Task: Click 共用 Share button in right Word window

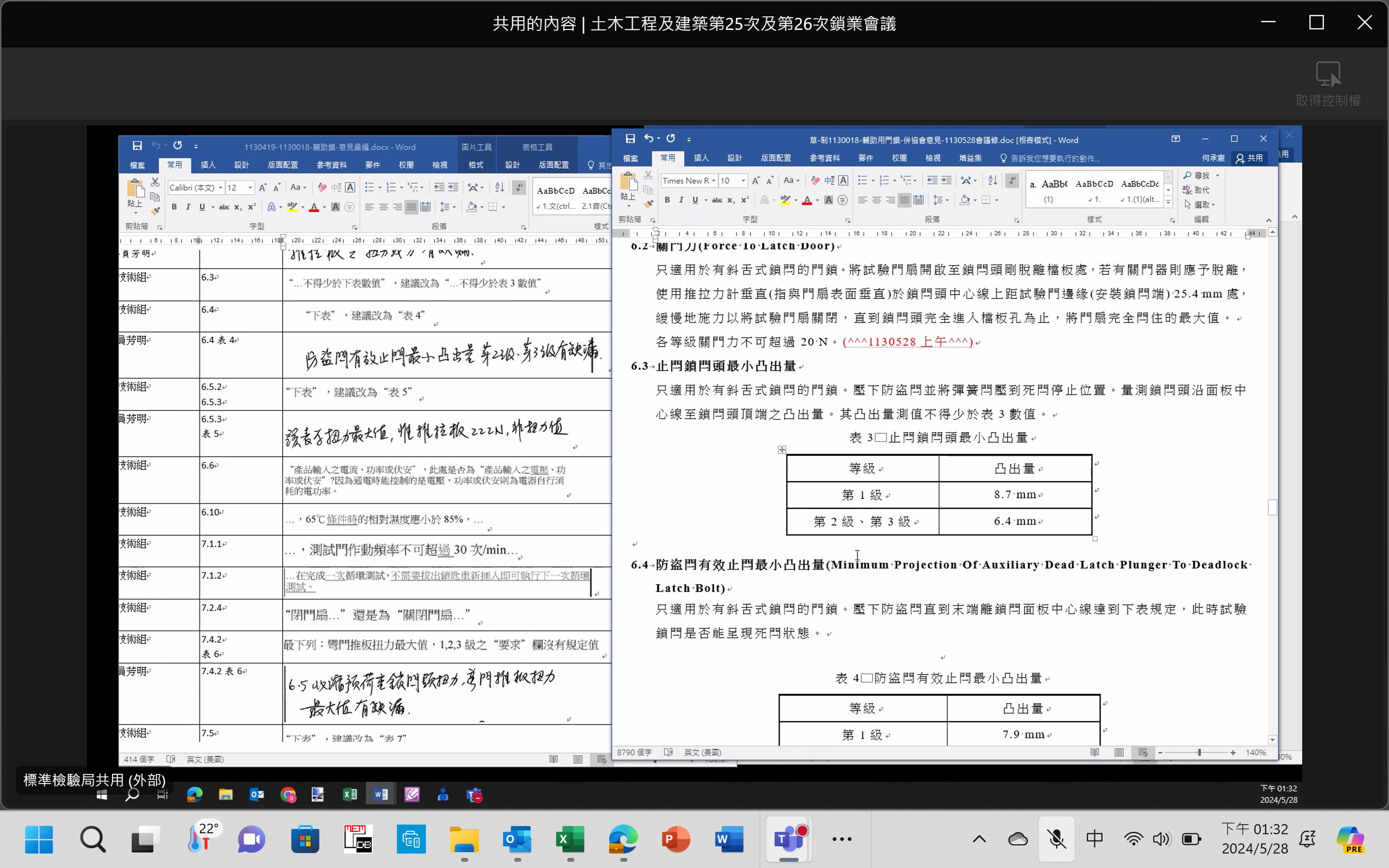Action: 1250,158
